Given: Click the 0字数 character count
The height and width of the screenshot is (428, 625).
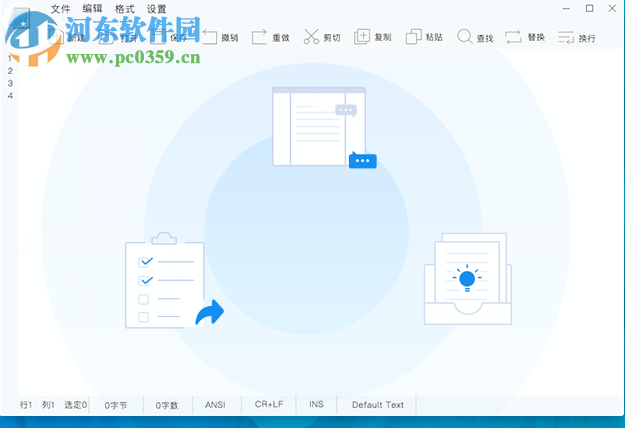Looking at the screenshot, I should 167,406.
